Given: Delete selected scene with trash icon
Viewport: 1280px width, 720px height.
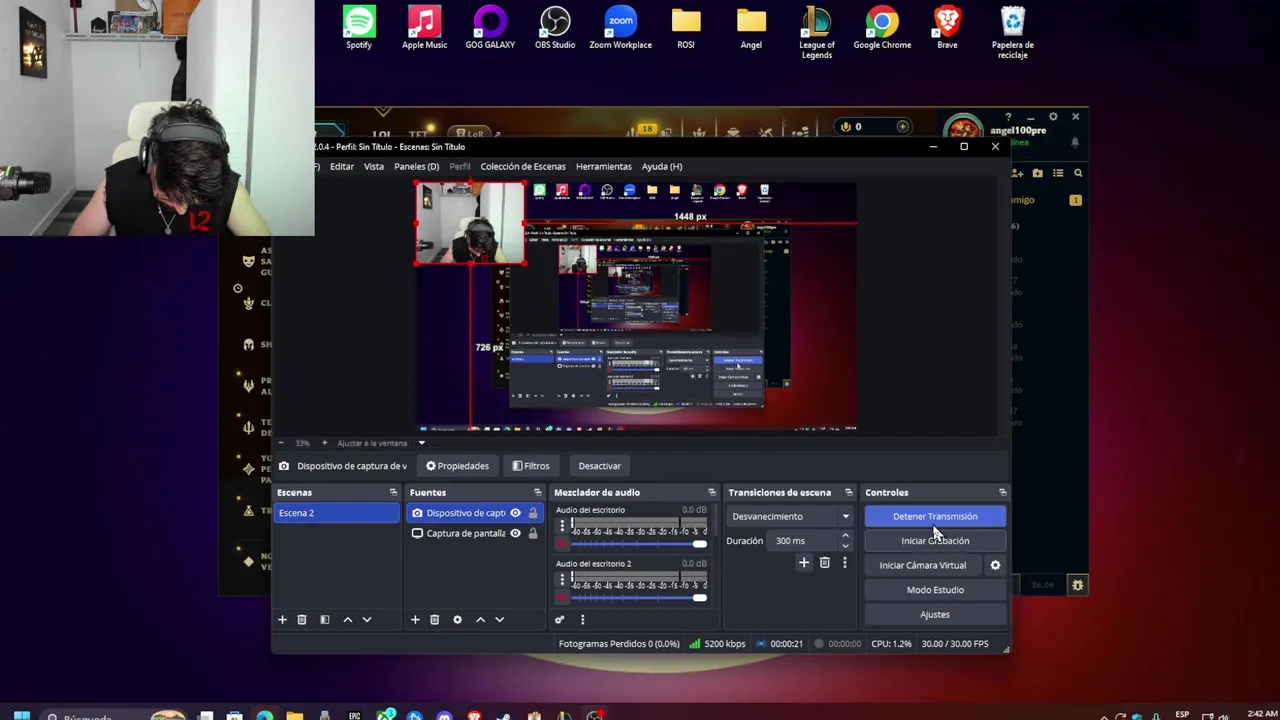Looking at the screenshot, I should click(301, 620).
